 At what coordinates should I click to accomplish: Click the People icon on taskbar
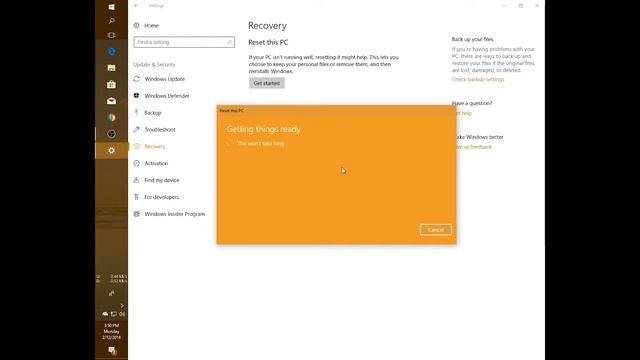coord(111,293)
